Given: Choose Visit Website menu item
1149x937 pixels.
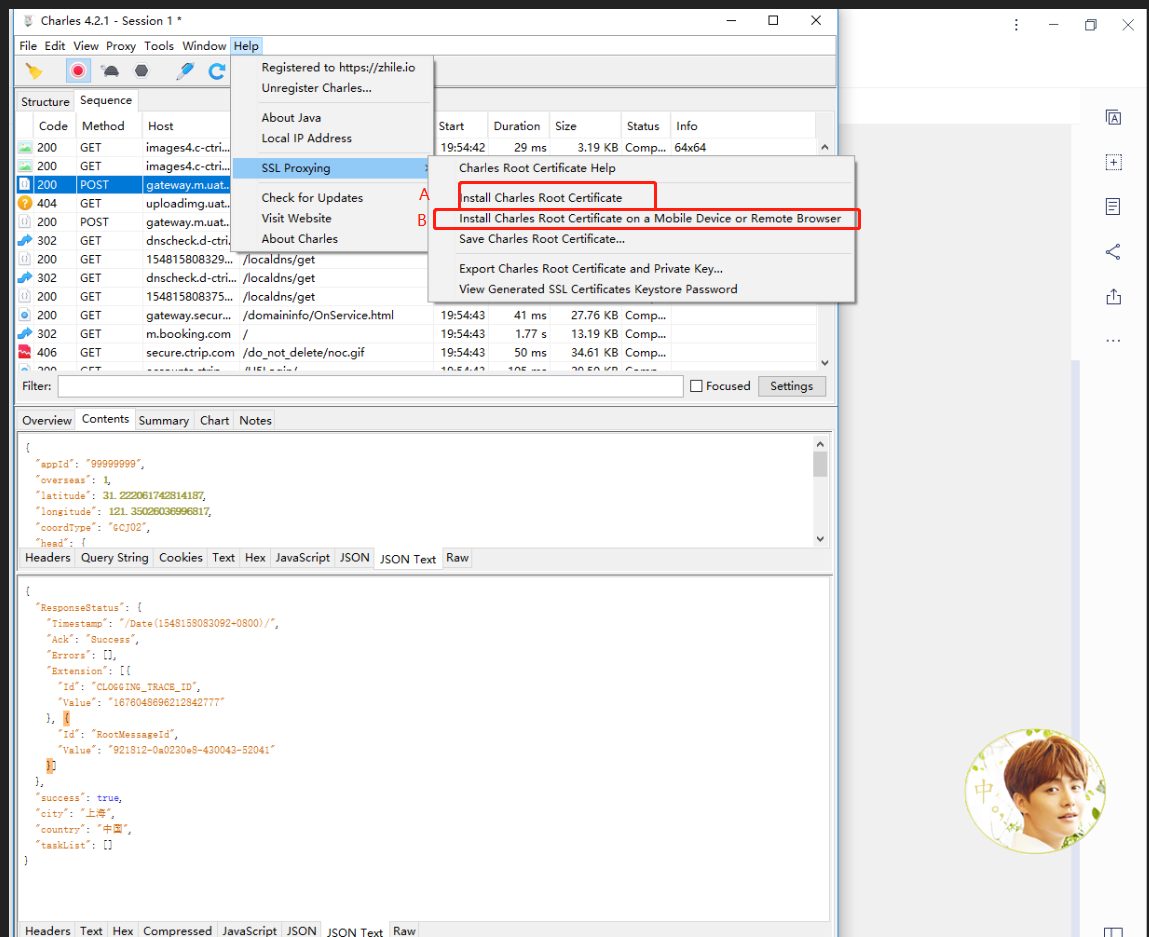Looking at the screenshot, I should click(296, 218).
